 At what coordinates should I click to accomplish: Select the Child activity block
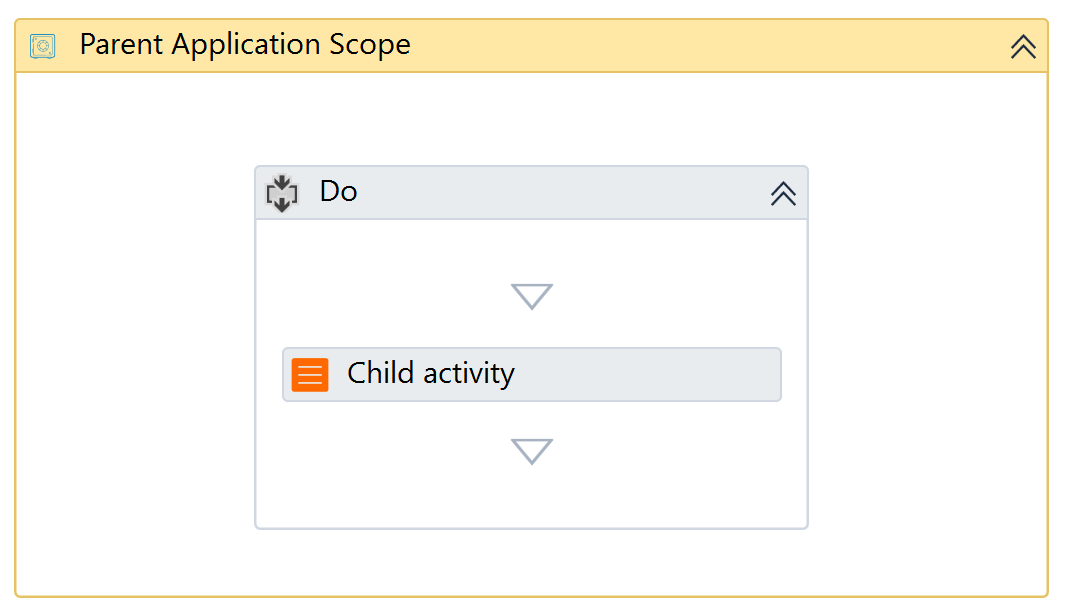tap(531, 374)
